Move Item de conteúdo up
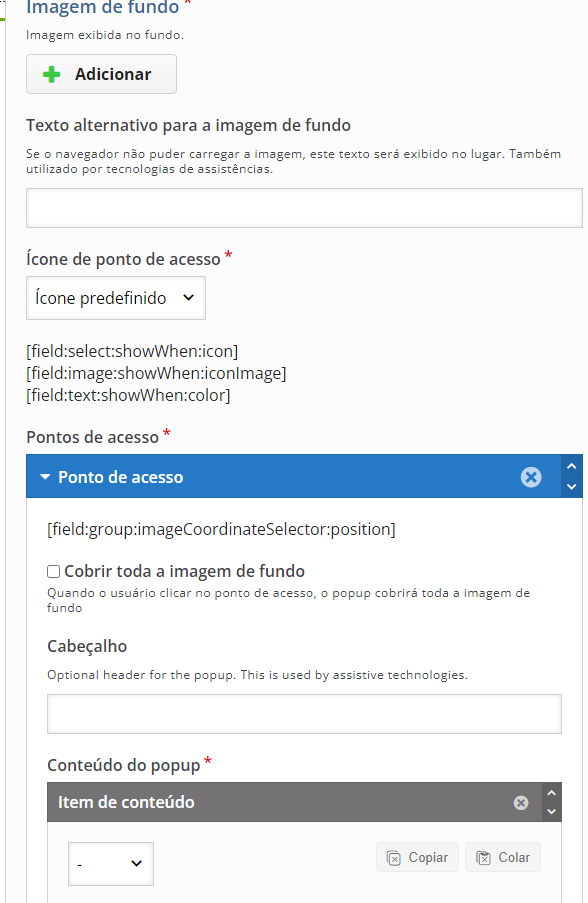Viewport: 588px width, 903px height. pos(551,793)
